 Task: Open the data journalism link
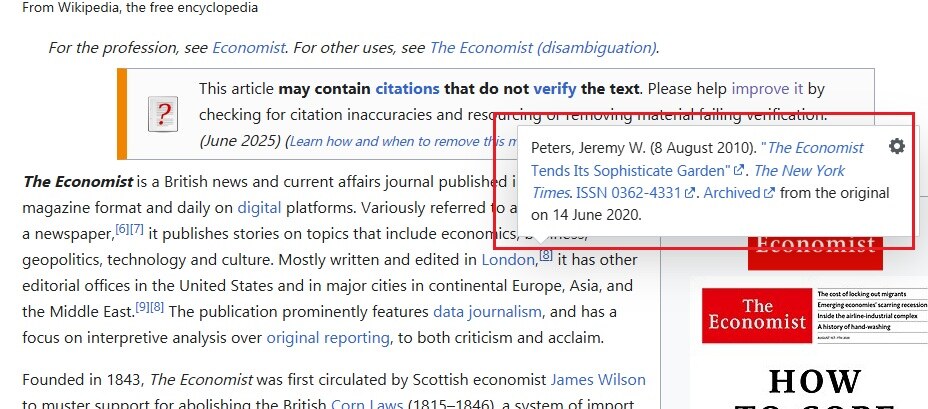point(487,312)
